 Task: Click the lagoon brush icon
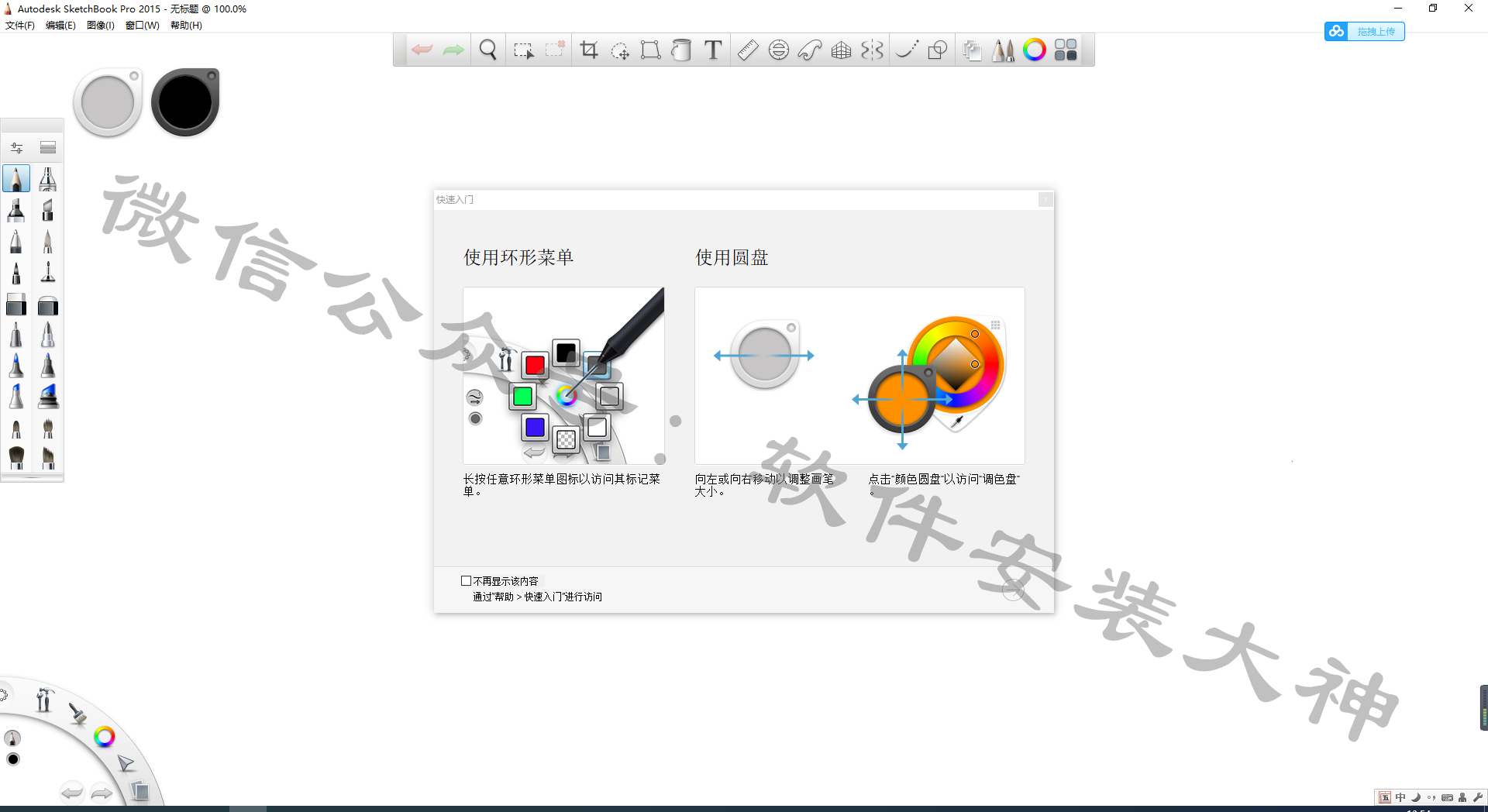(77, 714)
